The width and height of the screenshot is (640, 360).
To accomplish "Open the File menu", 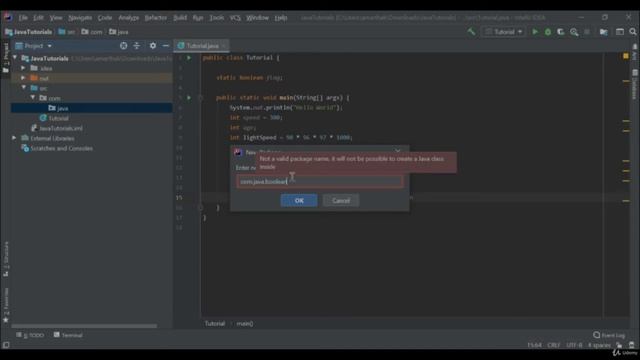I will [23, 18].
